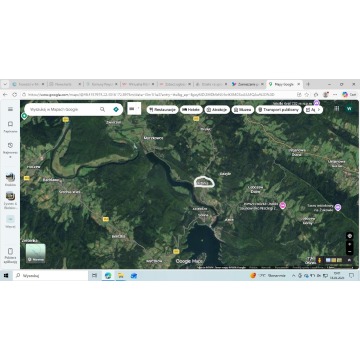Click the pink lodging marker near Łobozew
Viewport: 360px width, 360px height.
[x=283, y=205]
